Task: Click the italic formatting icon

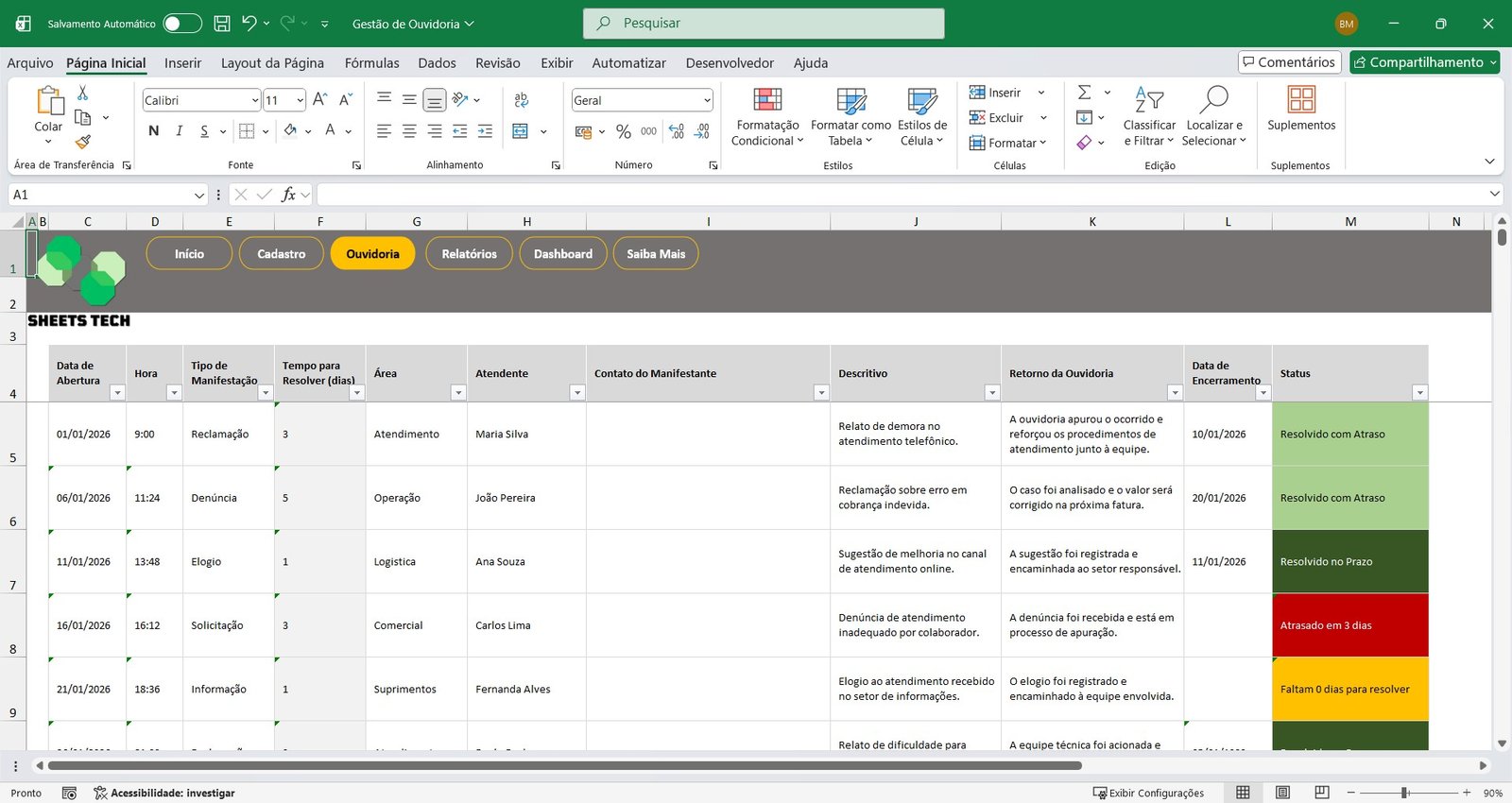Action: (x=179, y=131)
